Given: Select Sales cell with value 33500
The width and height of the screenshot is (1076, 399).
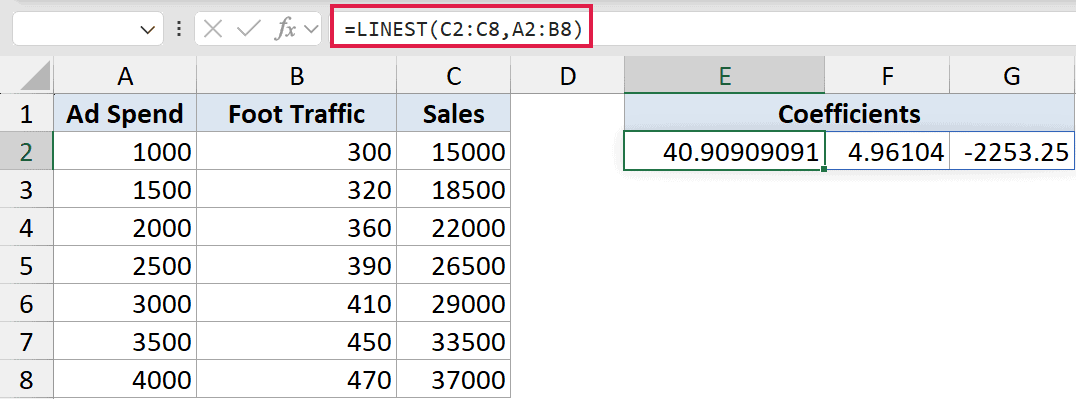Looking at the screenshot, I should click(x=454, y=341).
